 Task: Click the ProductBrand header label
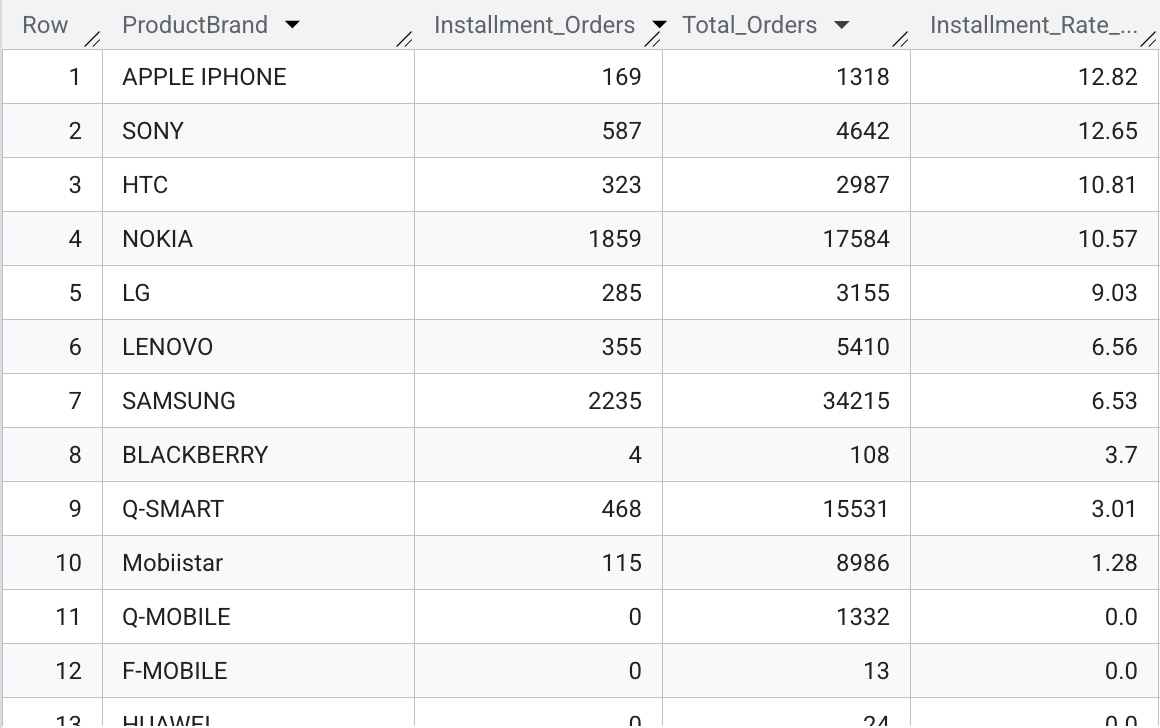tap(195, 25)
